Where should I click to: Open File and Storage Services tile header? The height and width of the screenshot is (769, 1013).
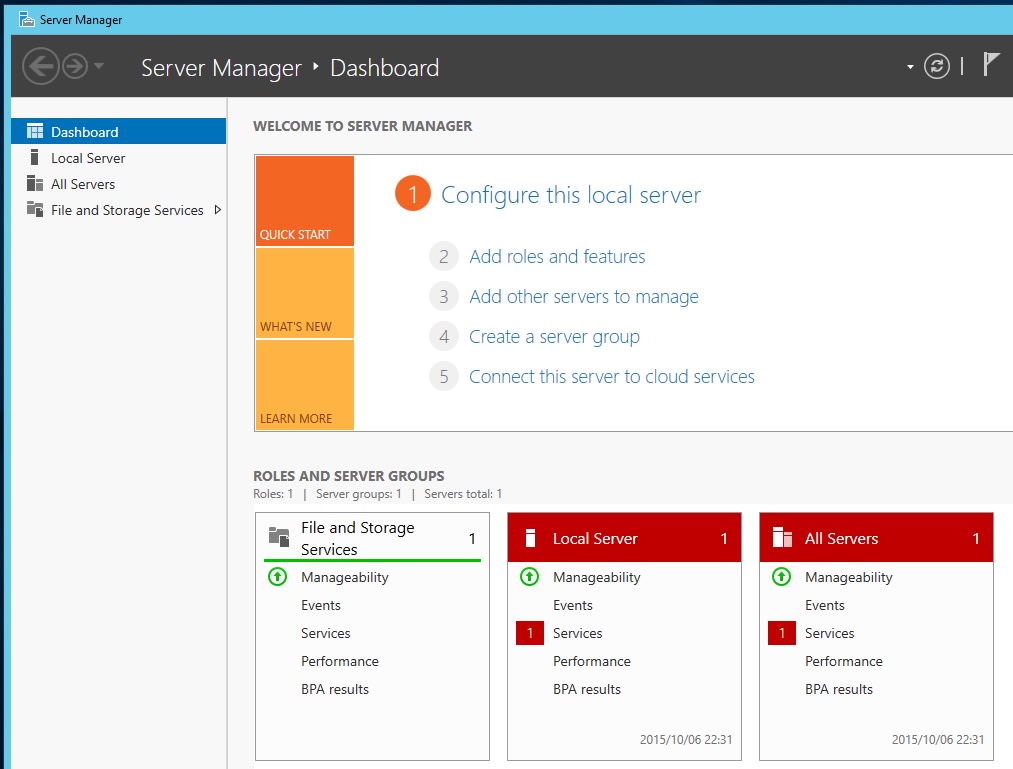(373, 538)
